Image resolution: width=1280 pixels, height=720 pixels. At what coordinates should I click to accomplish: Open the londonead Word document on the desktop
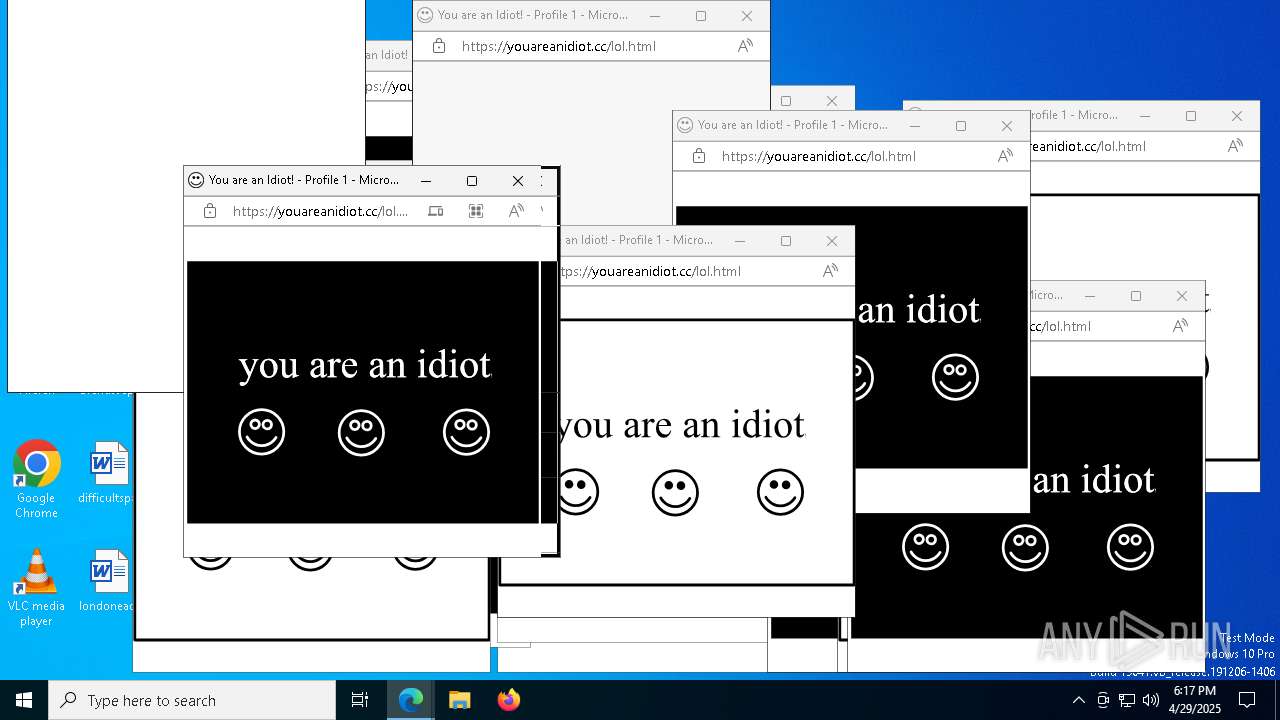point(108,581)
